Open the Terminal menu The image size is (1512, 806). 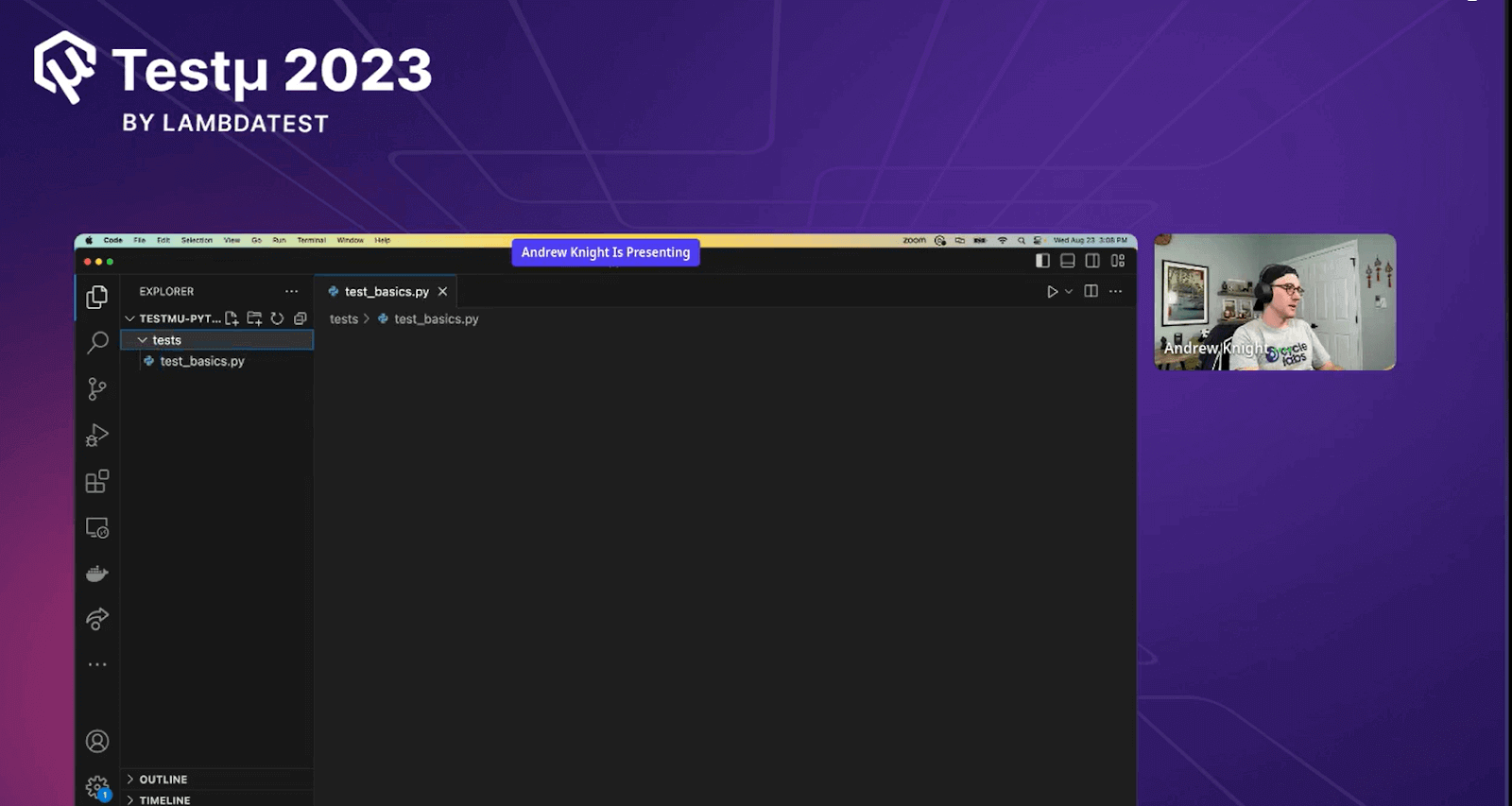point(311,240)
